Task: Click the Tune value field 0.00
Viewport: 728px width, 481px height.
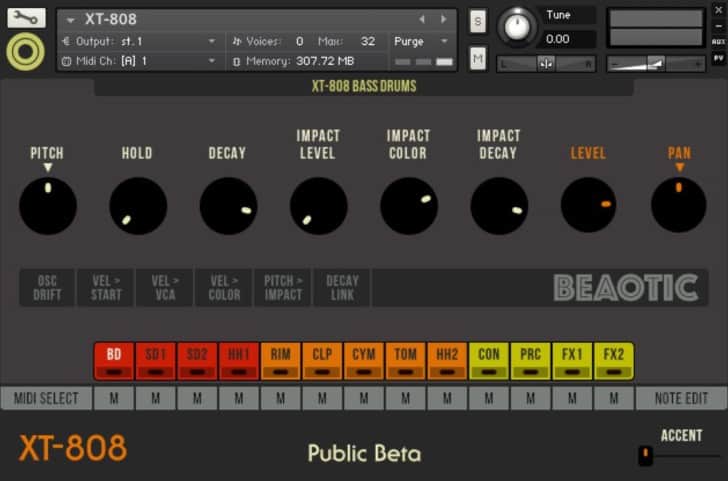Action: (568, 39)
